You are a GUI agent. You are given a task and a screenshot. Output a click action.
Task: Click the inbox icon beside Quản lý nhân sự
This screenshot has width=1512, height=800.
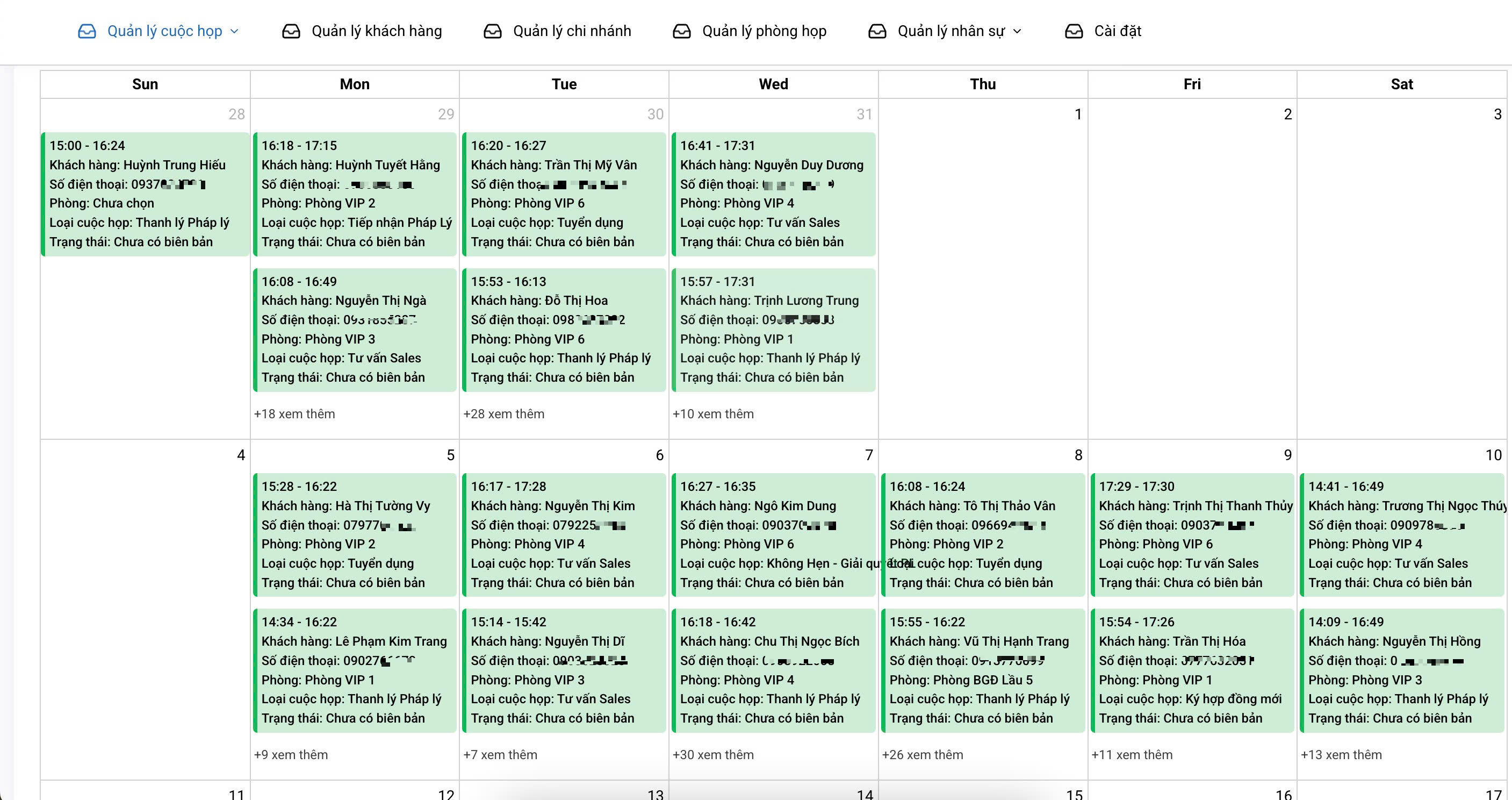(877, 31)
